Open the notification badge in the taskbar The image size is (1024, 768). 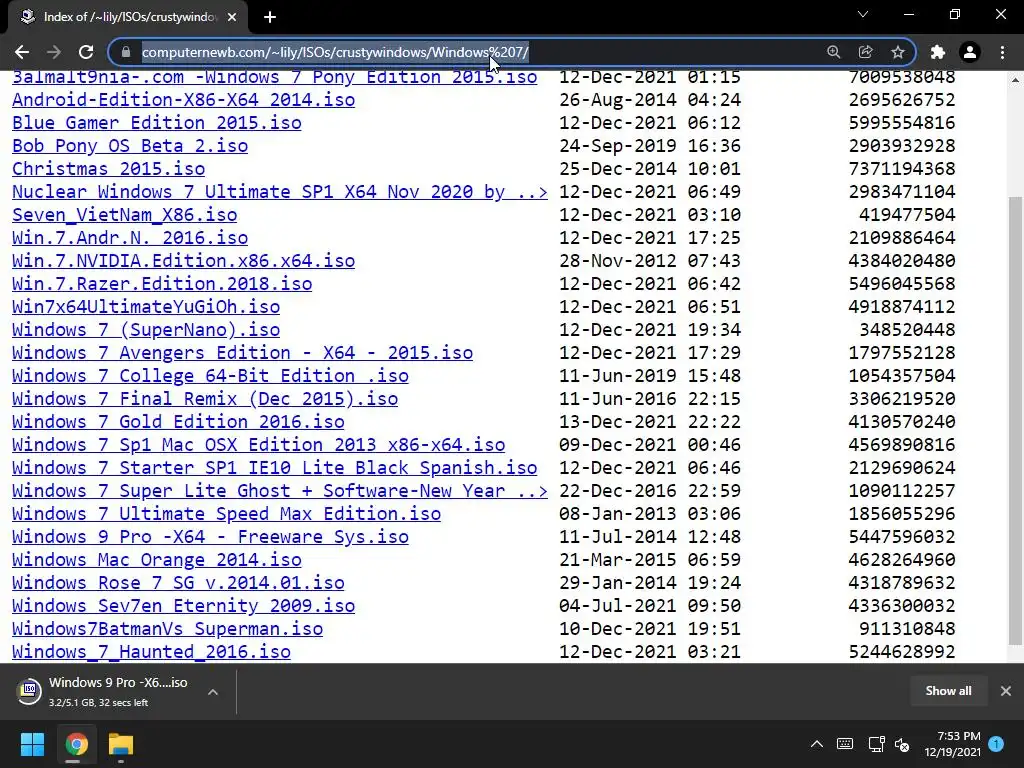[996, 744]
